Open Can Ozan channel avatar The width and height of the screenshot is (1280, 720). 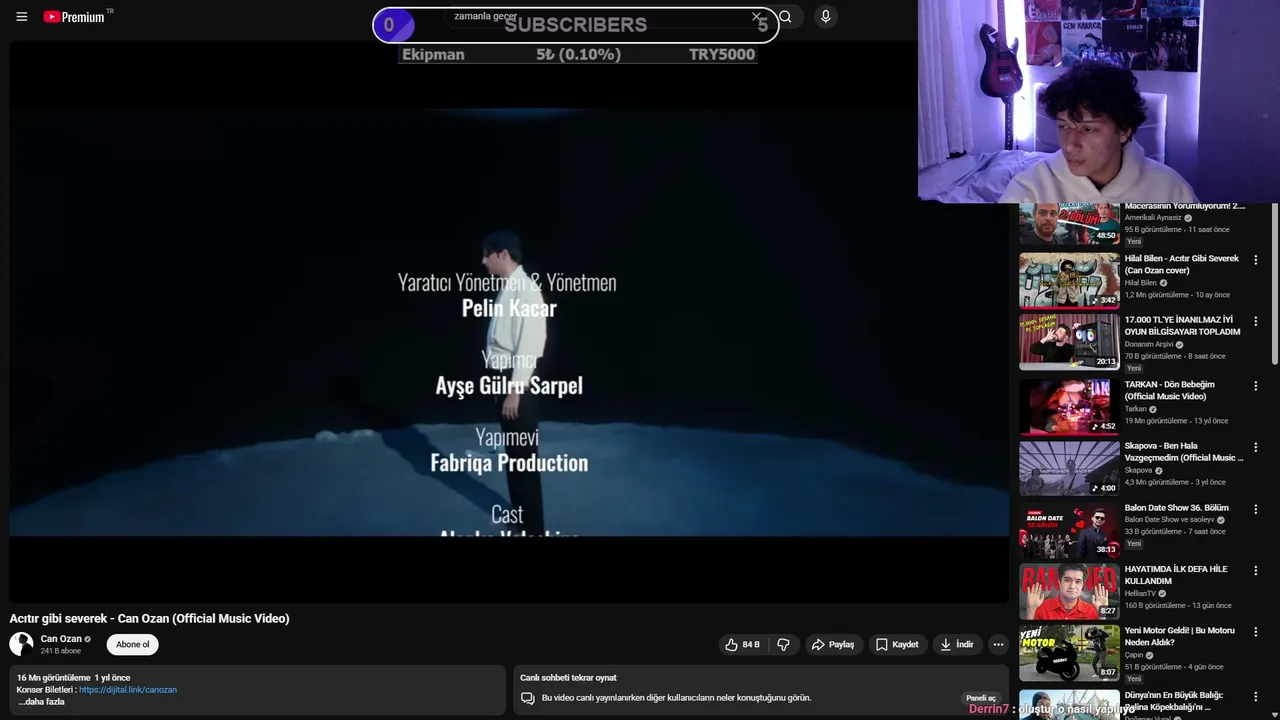pos(21,644)
